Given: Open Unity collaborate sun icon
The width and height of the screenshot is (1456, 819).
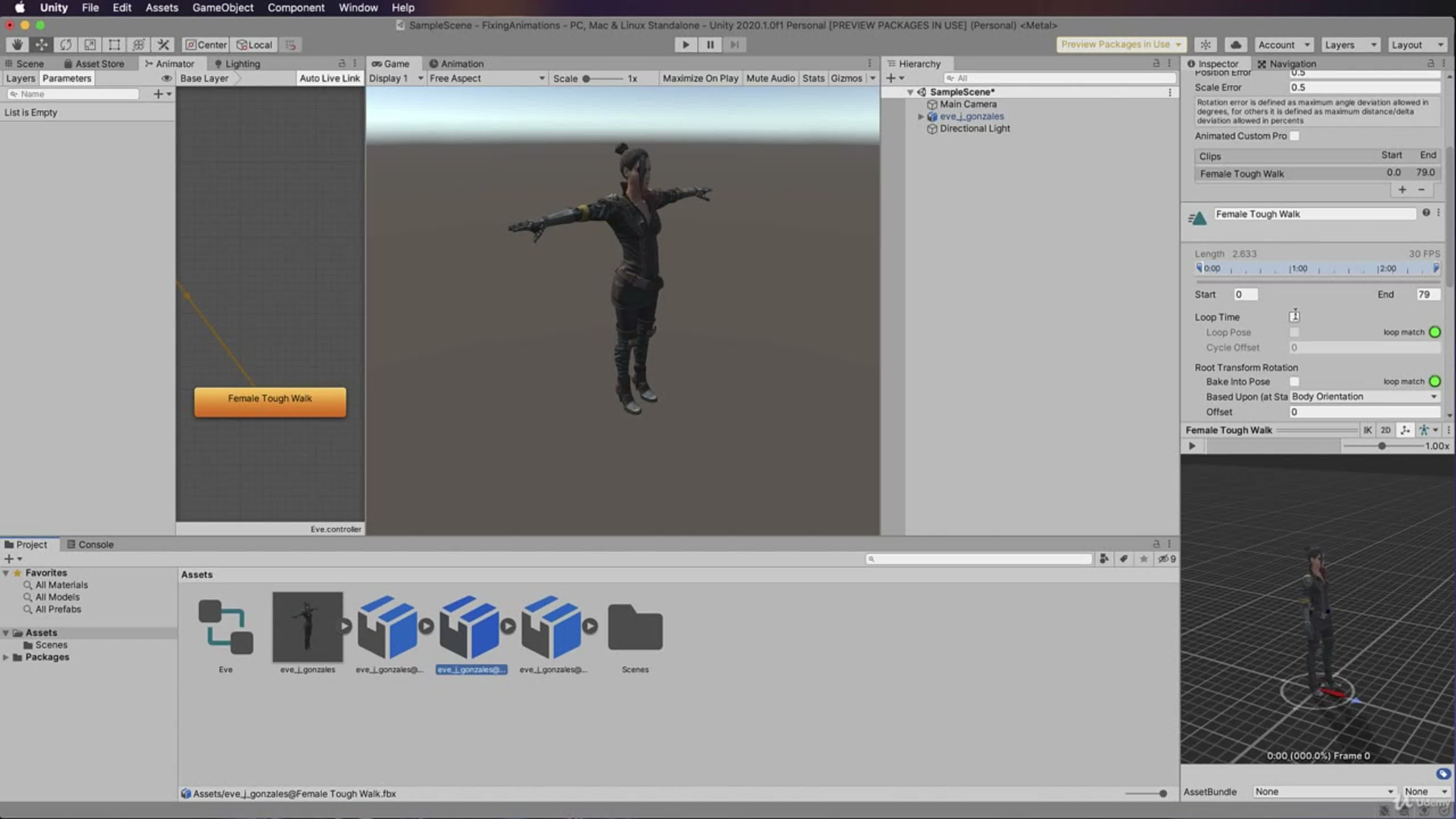Looking at the screenshot, I should click(1206, 45).
